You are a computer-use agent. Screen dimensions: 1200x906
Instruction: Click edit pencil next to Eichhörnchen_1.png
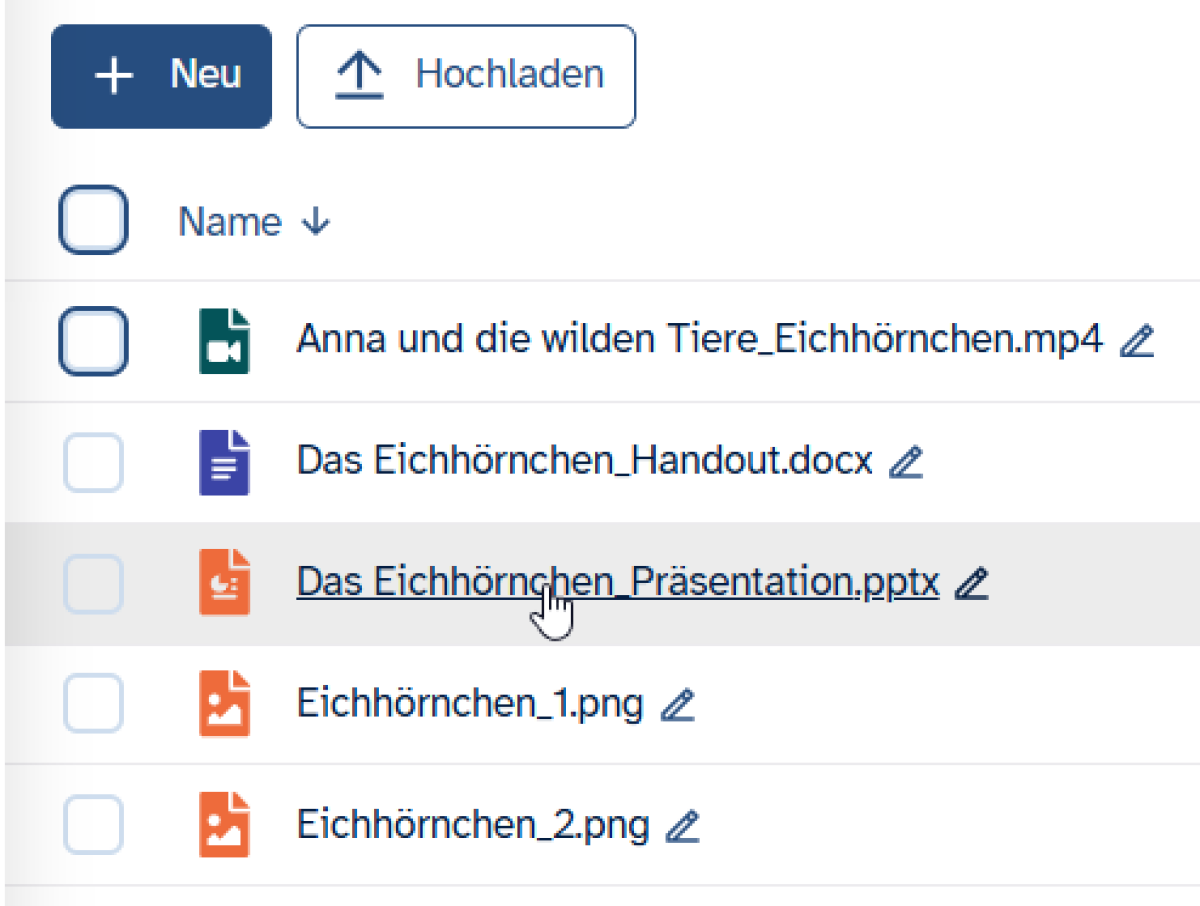677,705
